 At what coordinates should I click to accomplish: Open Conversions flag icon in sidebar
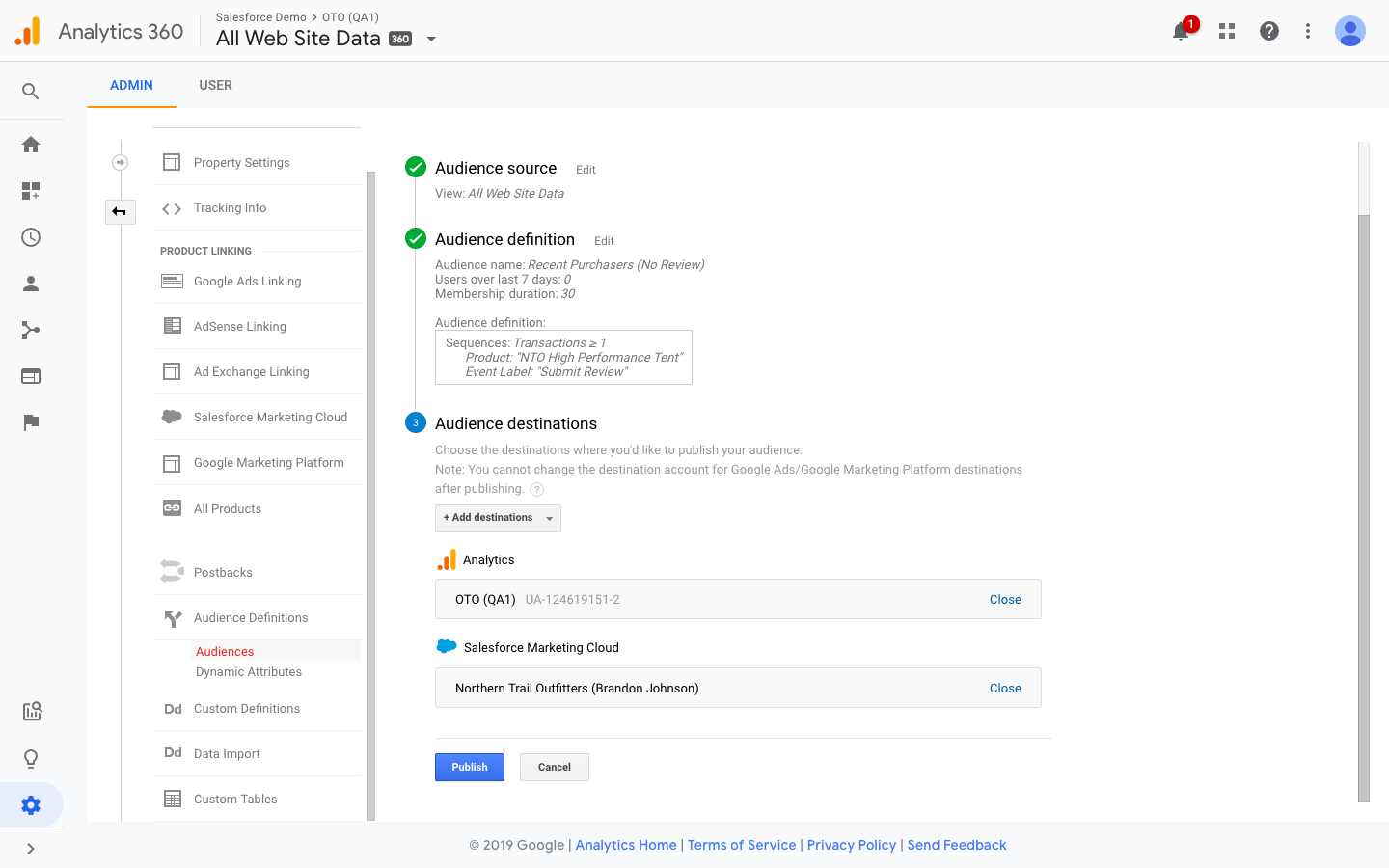[x=31, y=422]
